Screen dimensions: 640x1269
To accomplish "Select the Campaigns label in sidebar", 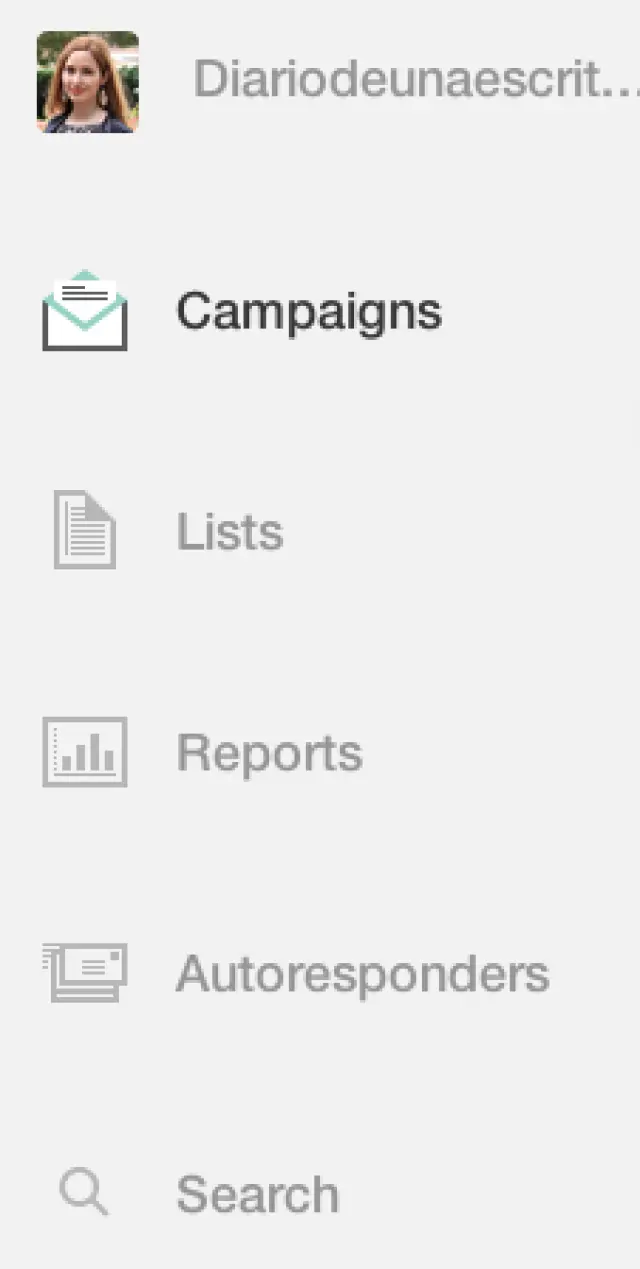I will click(x=309, y=312).
